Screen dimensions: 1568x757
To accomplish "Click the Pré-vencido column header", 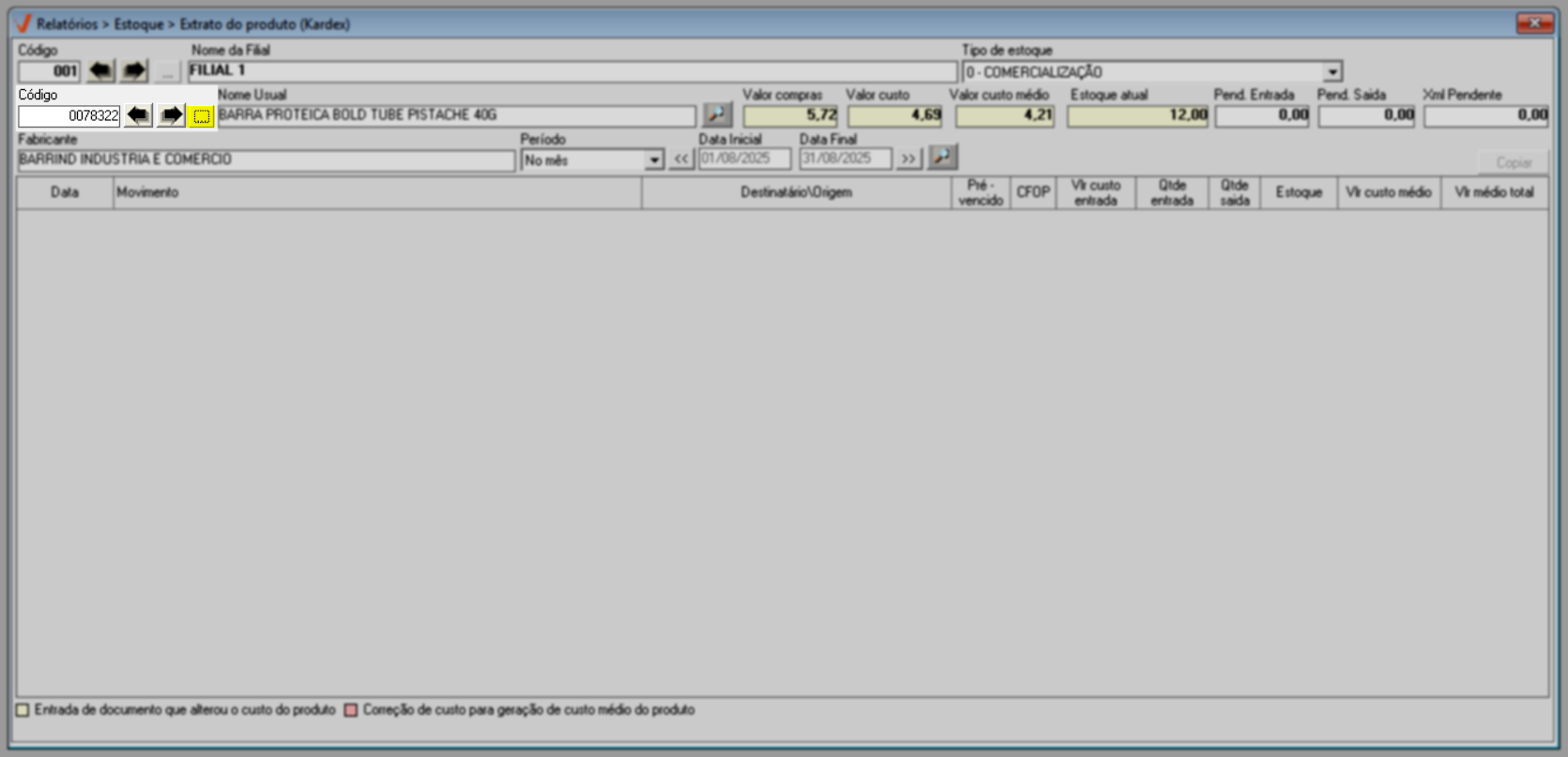I will click(981, 192).
